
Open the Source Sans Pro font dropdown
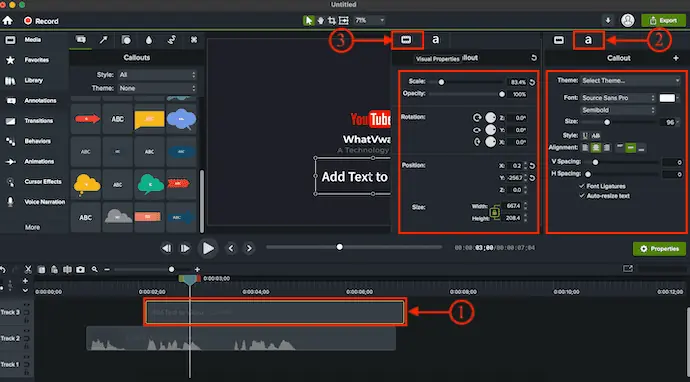(618, 98)
